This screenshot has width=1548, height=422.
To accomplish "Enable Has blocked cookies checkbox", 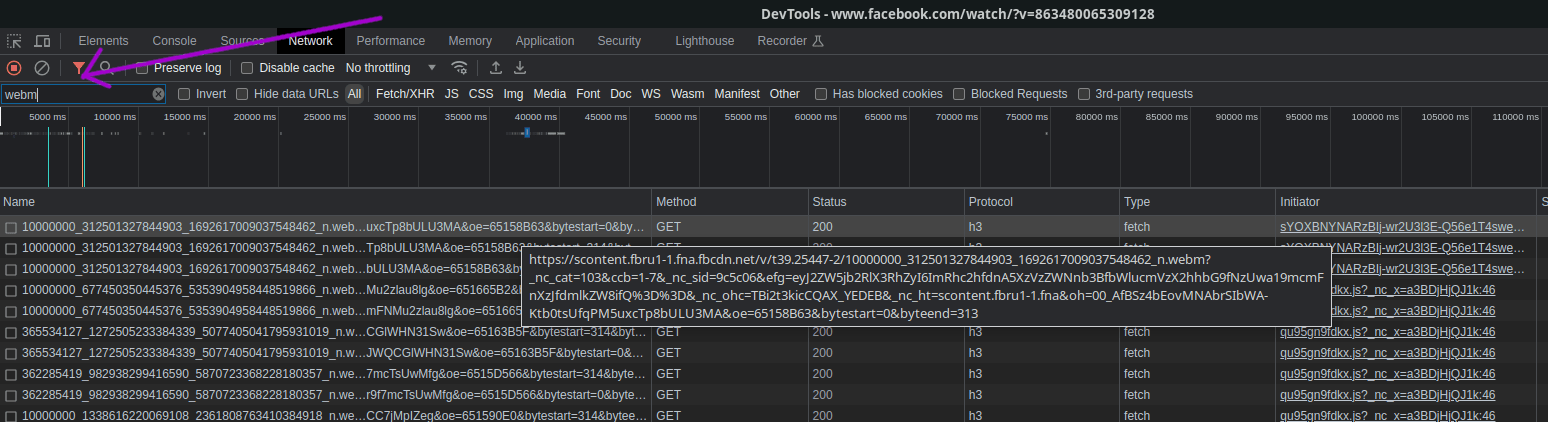I will click(821, 94).
